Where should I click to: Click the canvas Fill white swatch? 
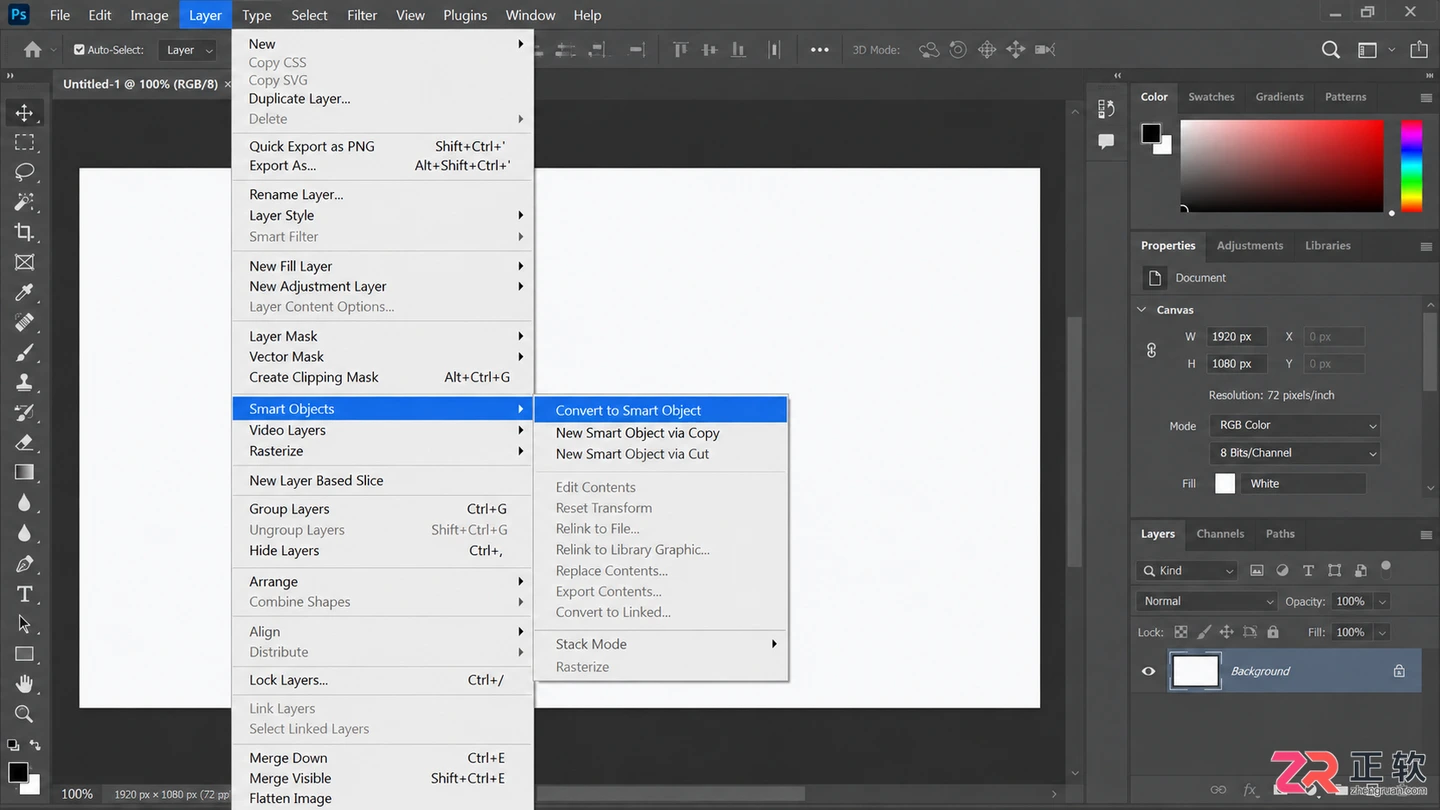pos(1225,484)
